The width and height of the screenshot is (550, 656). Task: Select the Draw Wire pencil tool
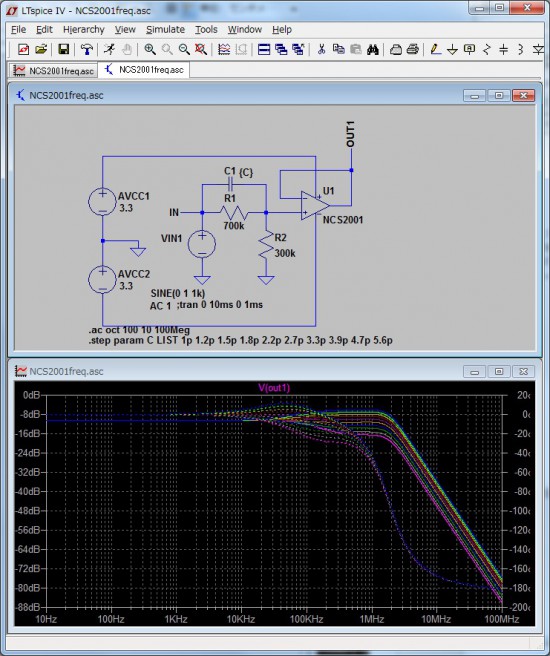pos(435,50)
